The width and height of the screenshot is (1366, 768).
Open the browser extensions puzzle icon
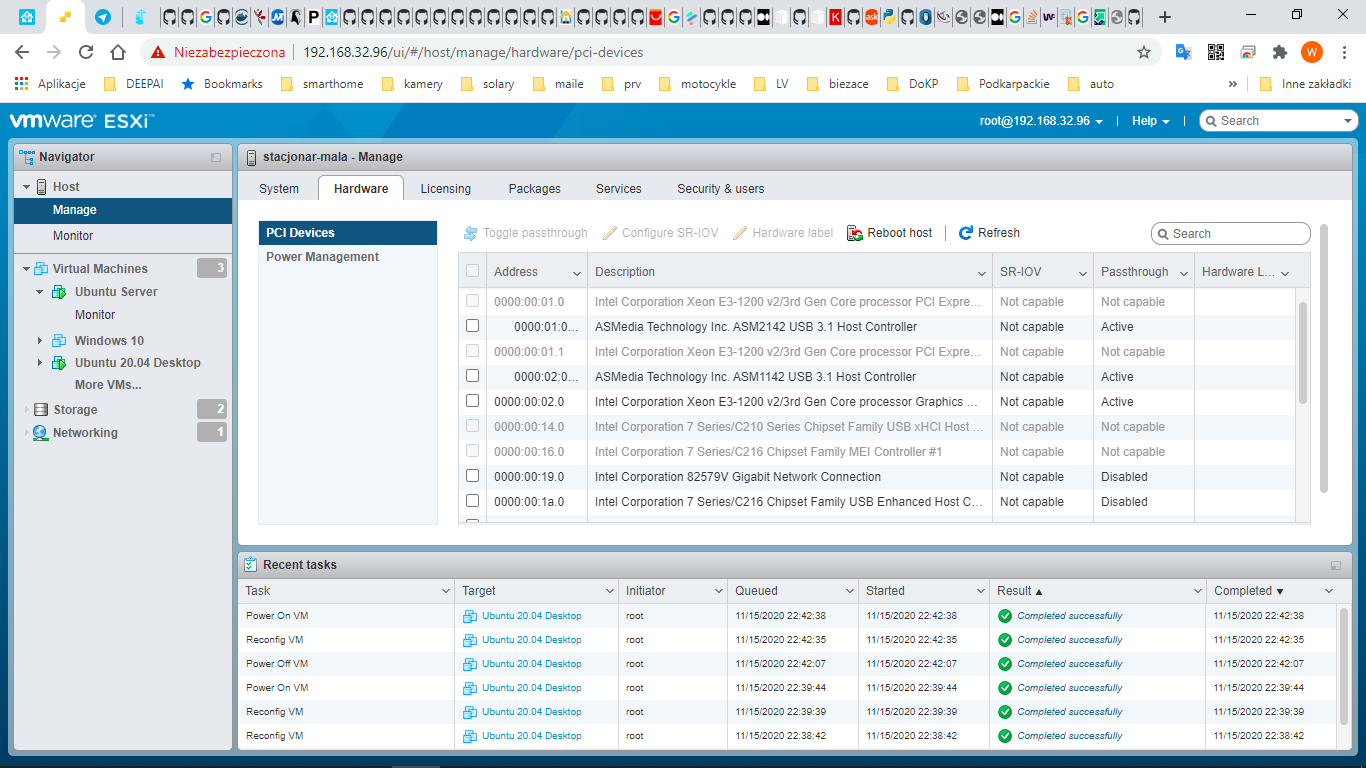[x=1279, y=52]
